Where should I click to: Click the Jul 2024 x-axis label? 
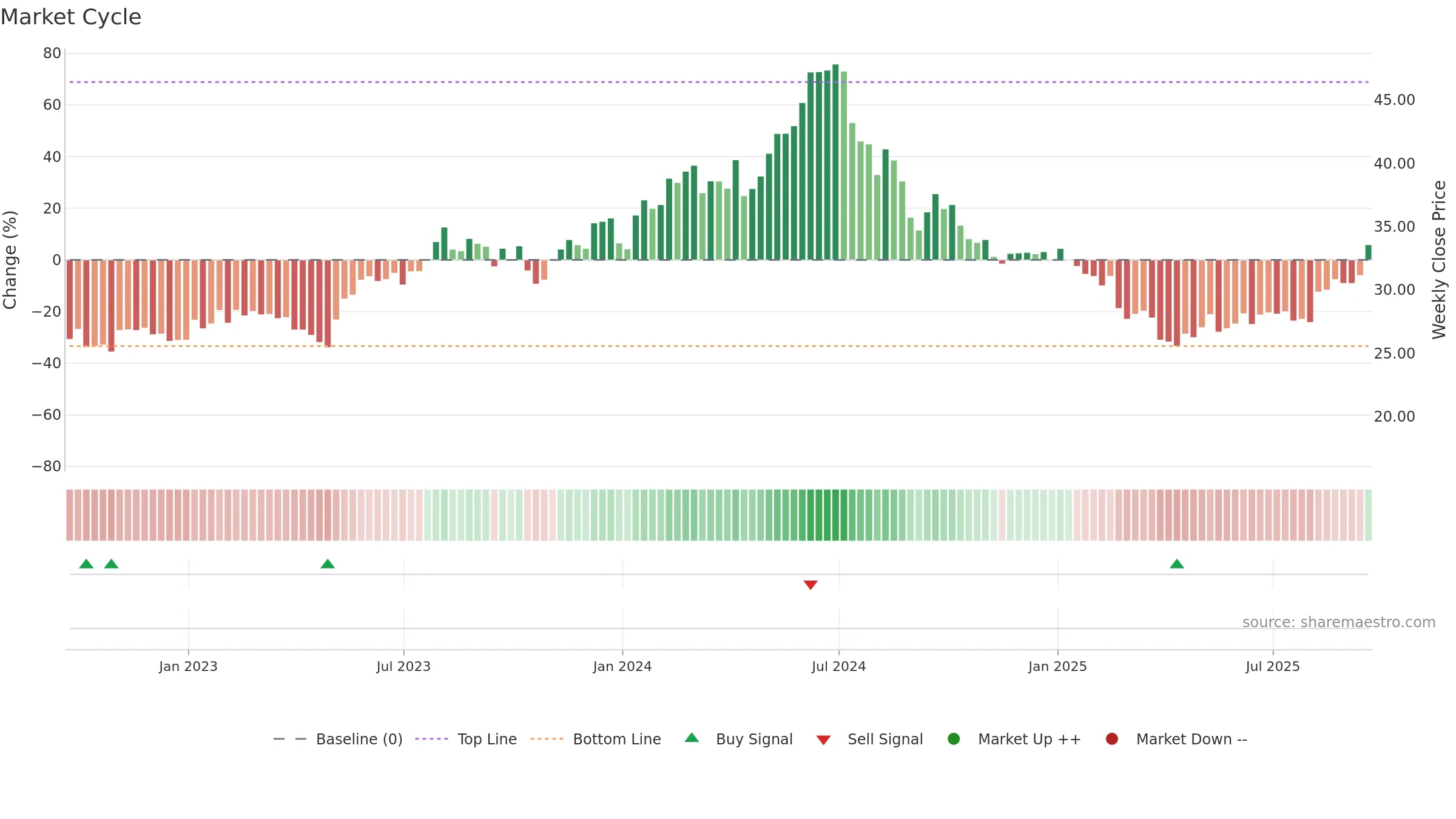[839, 666]
